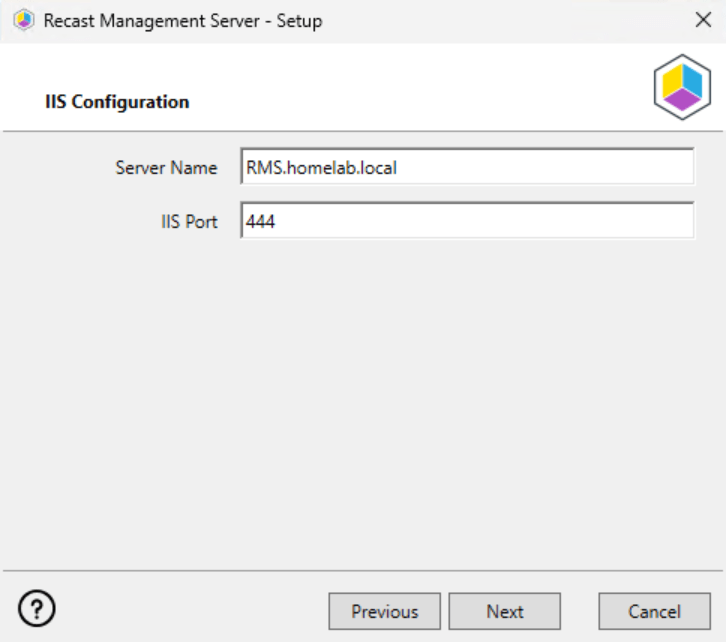The image size is (726, 642).
Task: Click the Server Name label
Action: pos(166,168)
